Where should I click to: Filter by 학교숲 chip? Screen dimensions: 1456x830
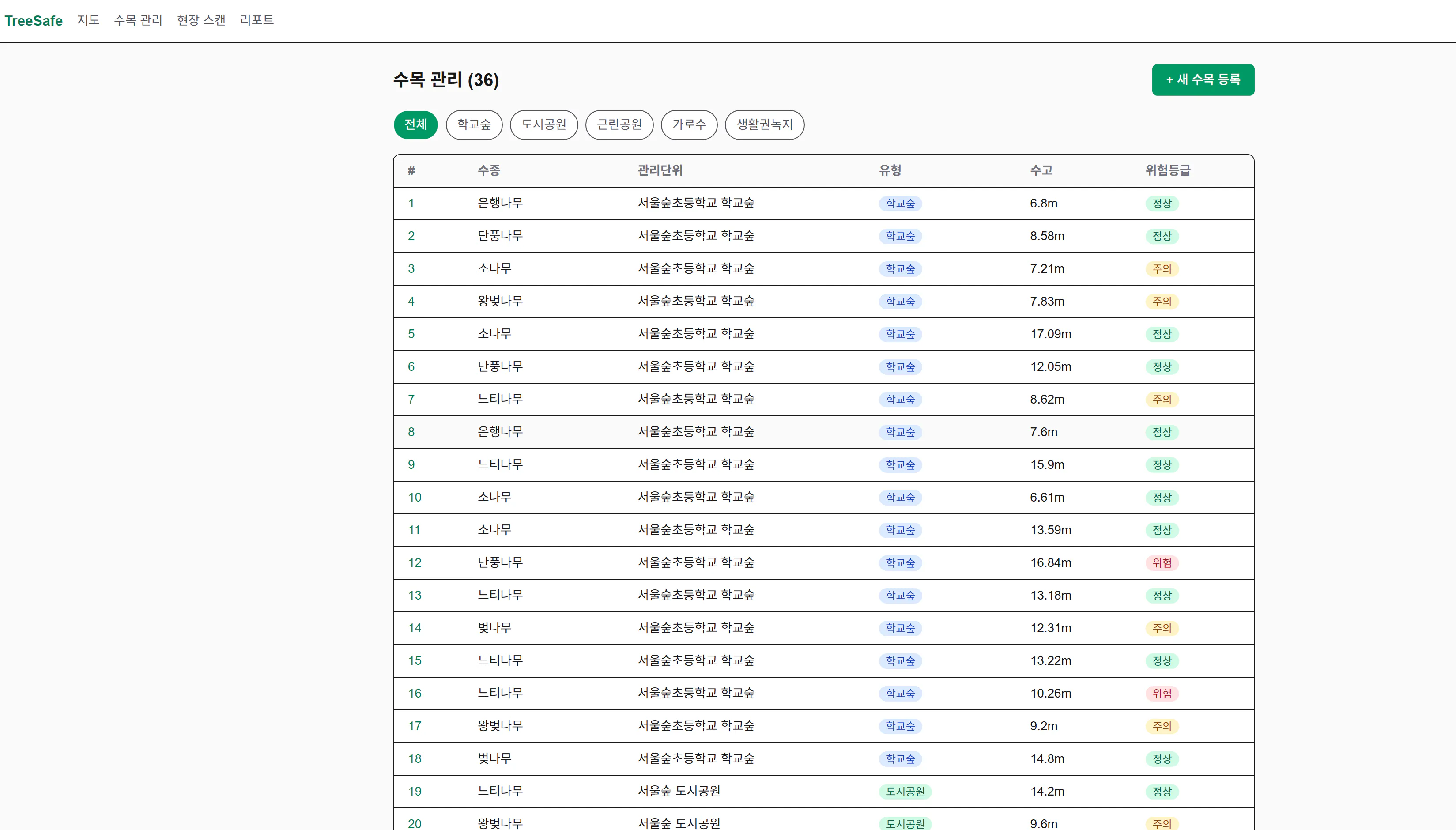pyautogui.click(x=474, y=124)
